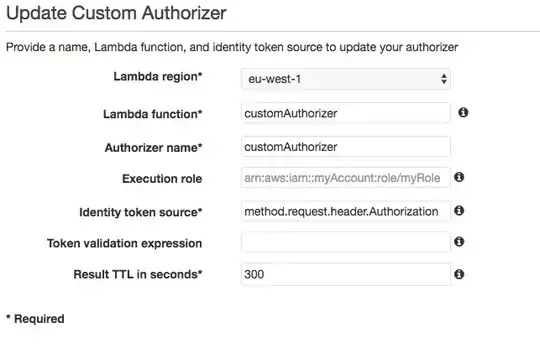Click the "Identity token source*" label
This screenshot has width=540, height=364.
coord(141,212)
